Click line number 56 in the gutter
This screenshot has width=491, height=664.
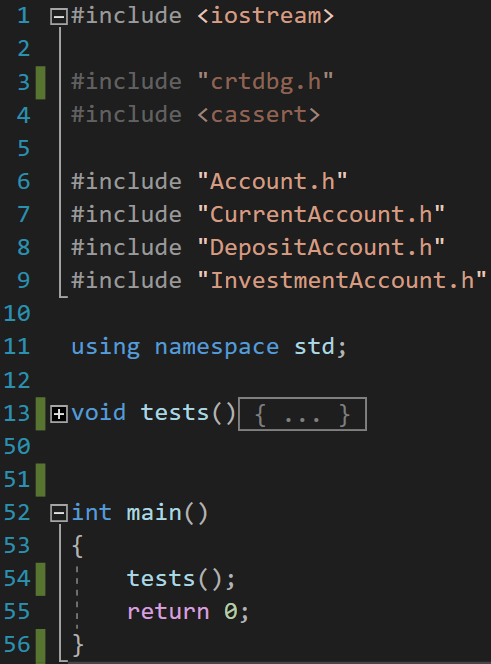17,645
